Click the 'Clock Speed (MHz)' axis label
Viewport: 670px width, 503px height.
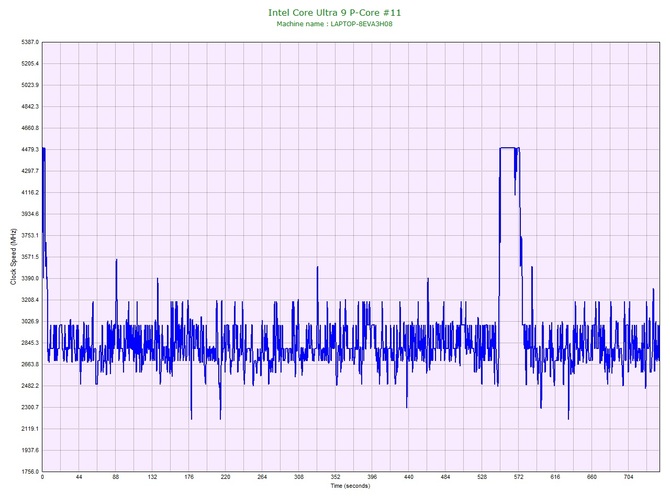point(13,256)
